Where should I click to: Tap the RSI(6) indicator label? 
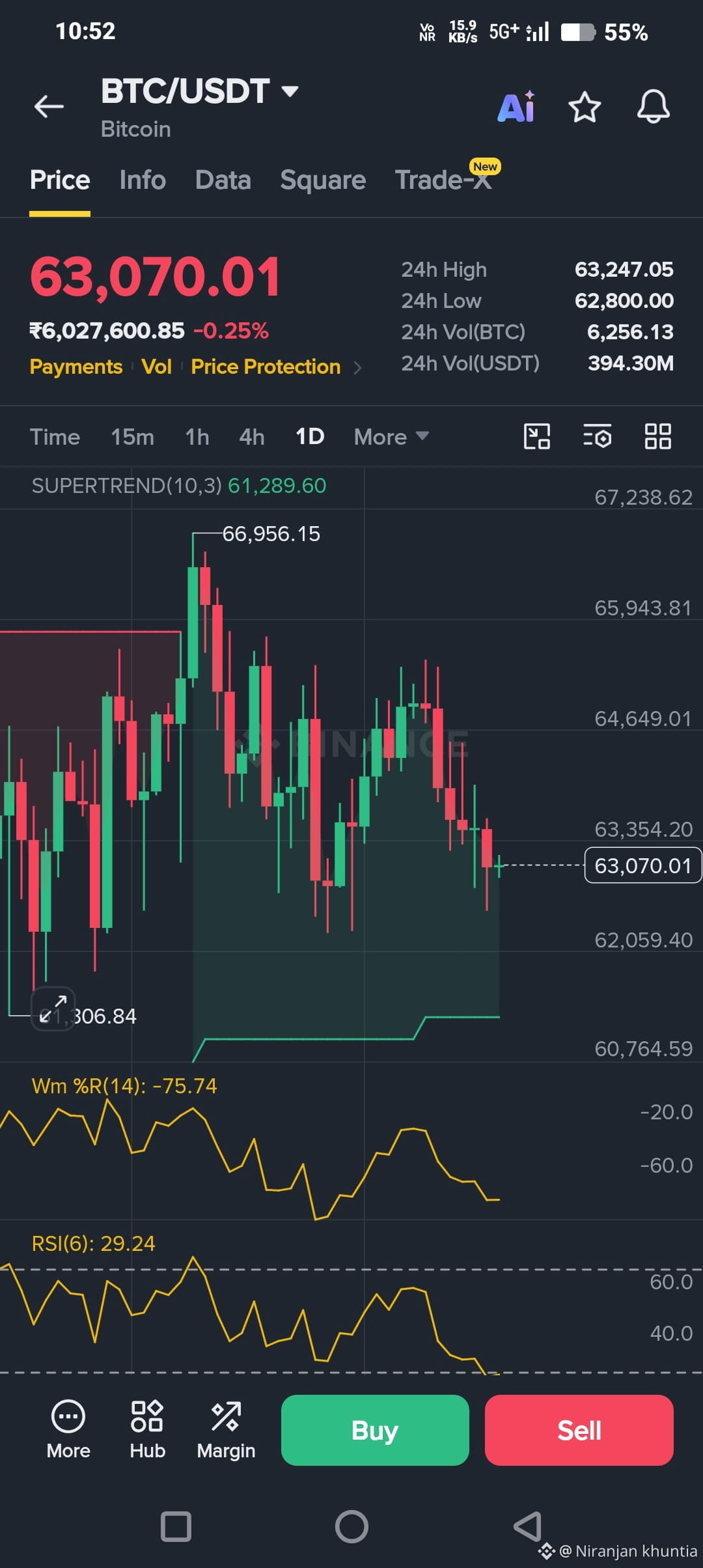click(x=94, y=1244)
